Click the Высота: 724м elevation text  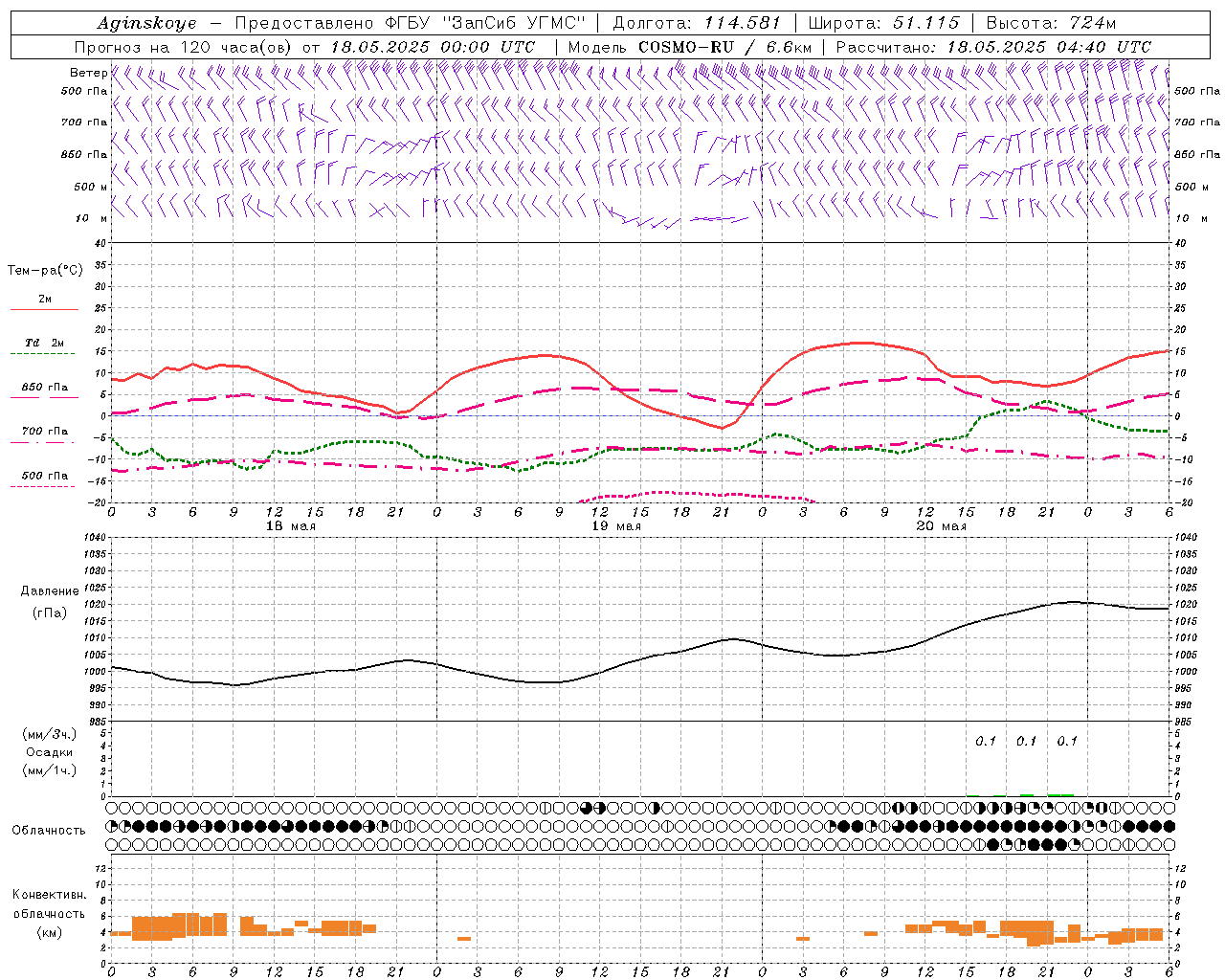[x=1051, y=23]
